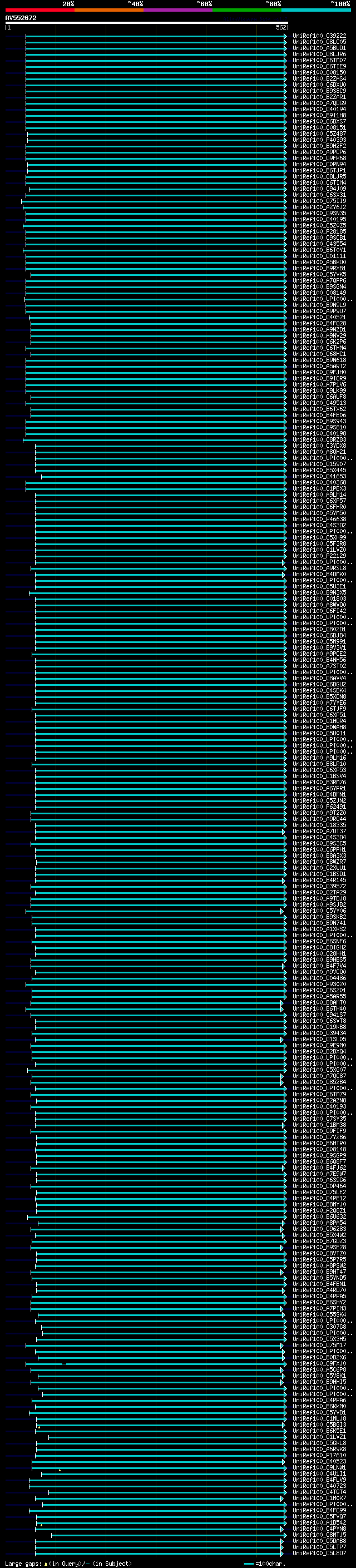Click the UniRef100_Q5U3E1 label

point(319,586)
